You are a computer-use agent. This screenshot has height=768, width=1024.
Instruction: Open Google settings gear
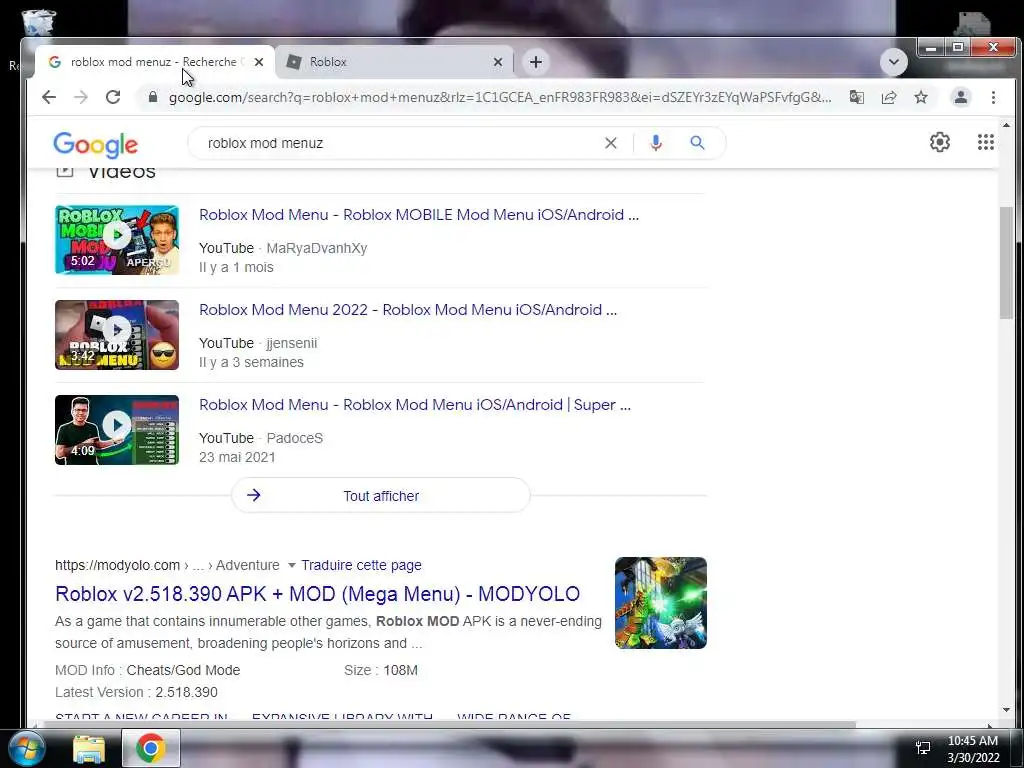click(940, 142)
